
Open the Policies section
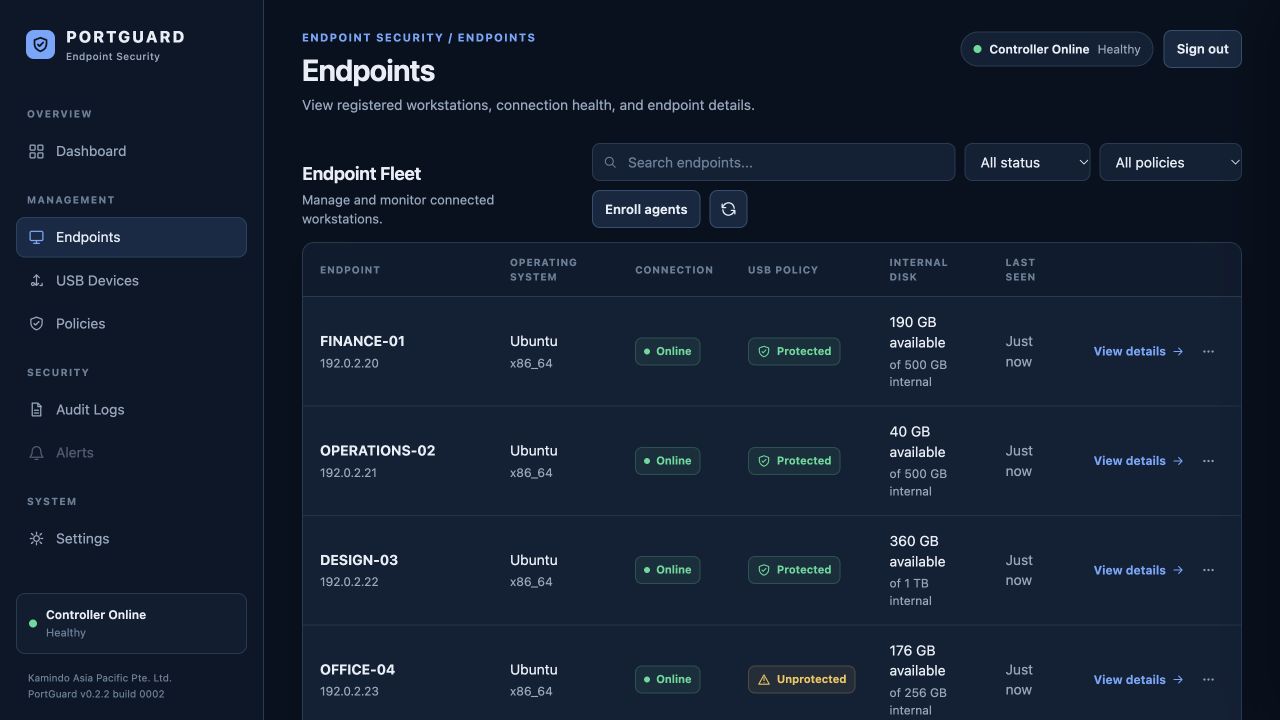131,323
